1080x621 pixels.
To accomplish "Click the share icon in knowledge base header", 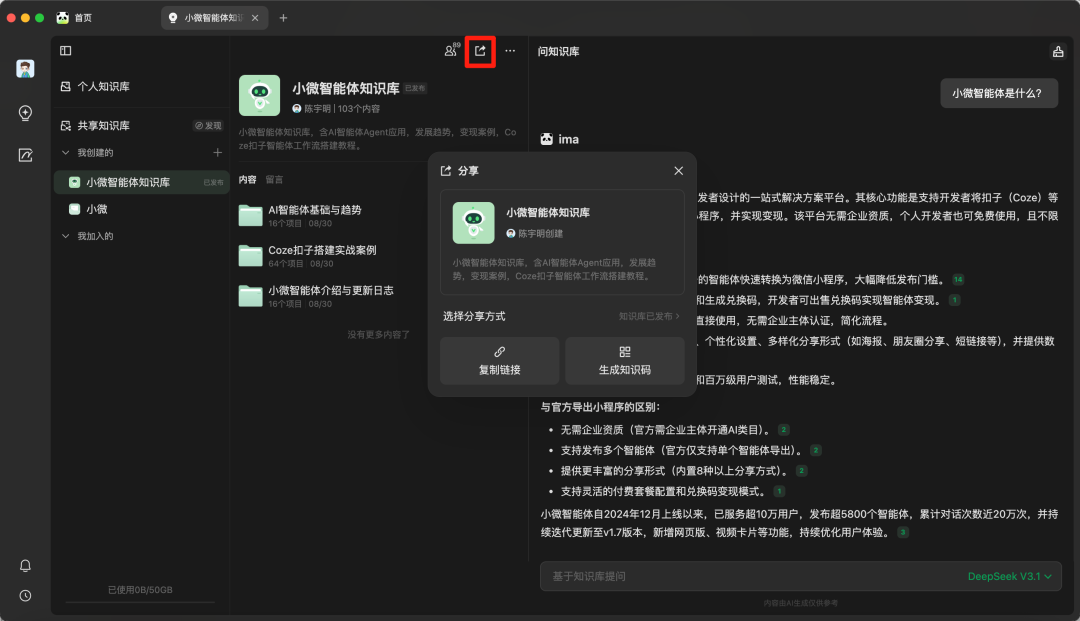I will click(x=480, y=51).
